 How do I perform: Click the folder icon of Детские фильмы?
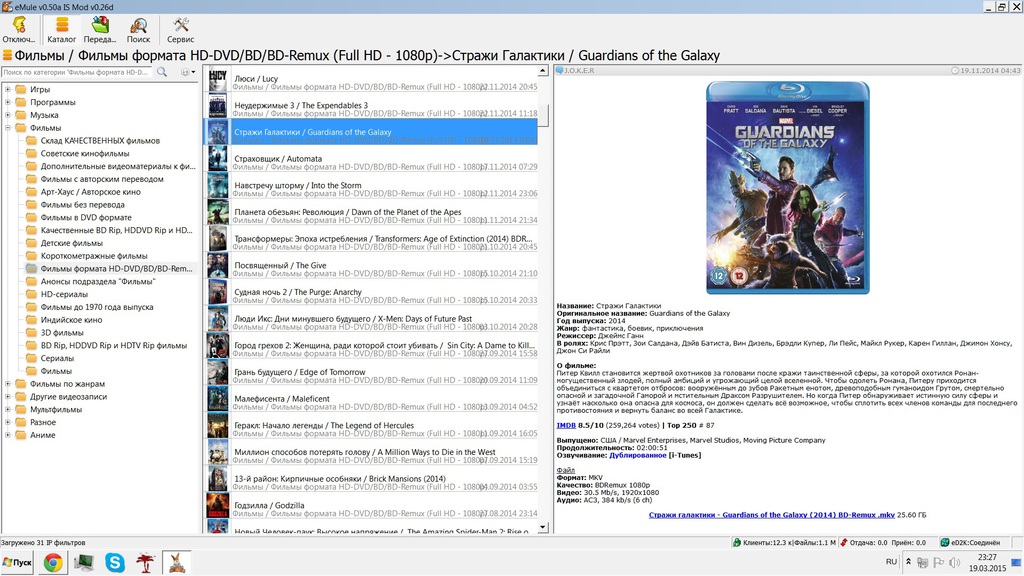point(31,243)
